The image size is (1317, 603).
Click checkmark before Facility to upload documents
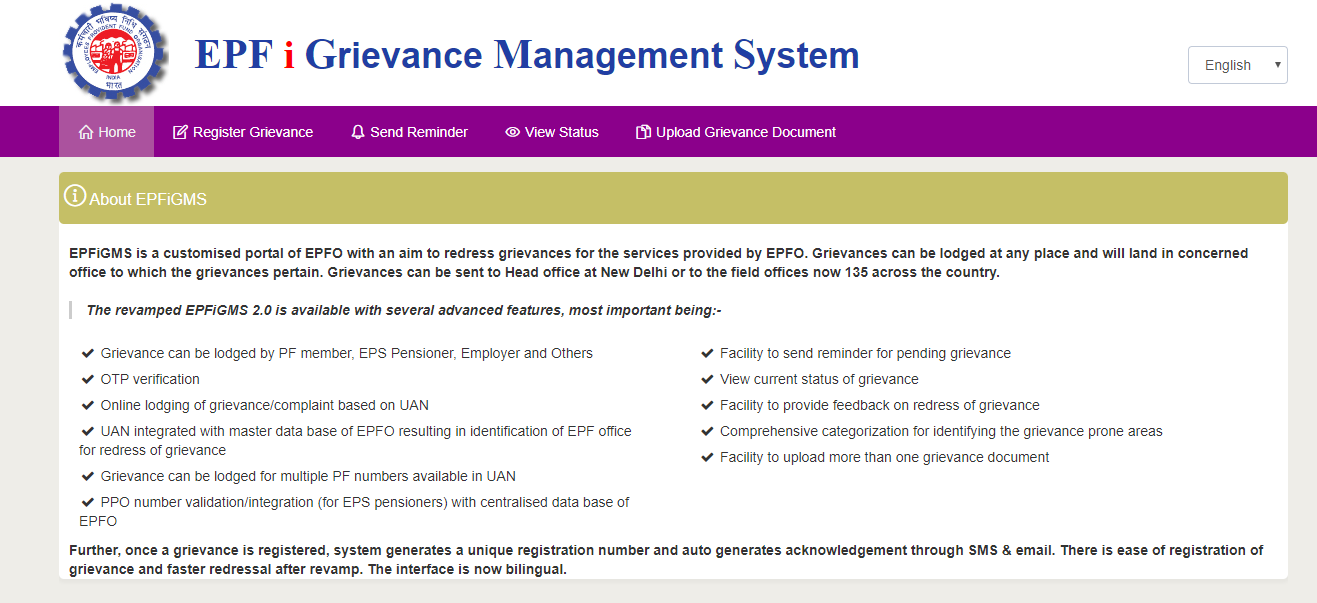click(x=708, y=457)
